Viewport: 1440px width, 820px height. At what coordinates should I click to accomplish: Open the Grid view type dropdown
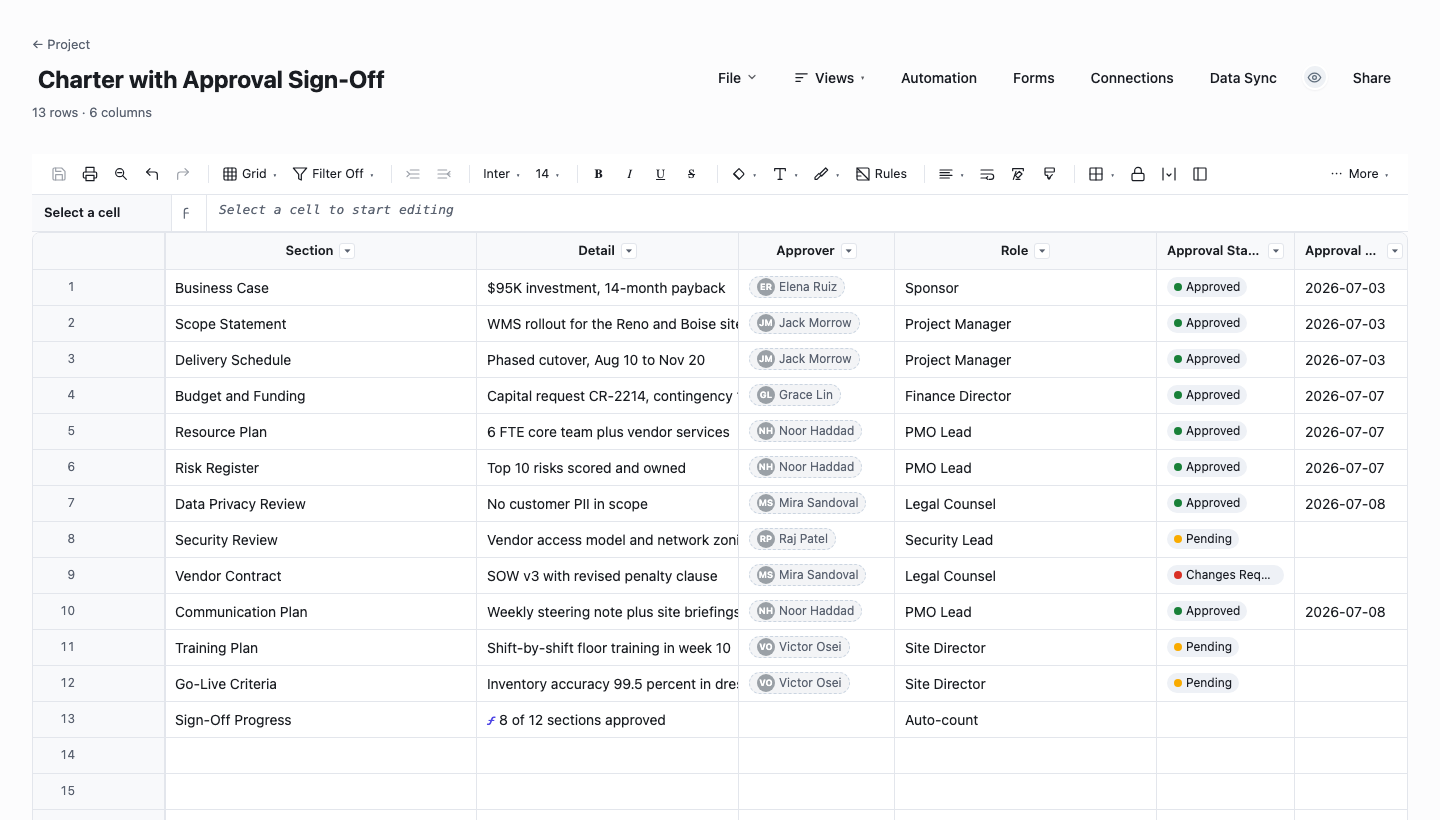pos(249,174)
